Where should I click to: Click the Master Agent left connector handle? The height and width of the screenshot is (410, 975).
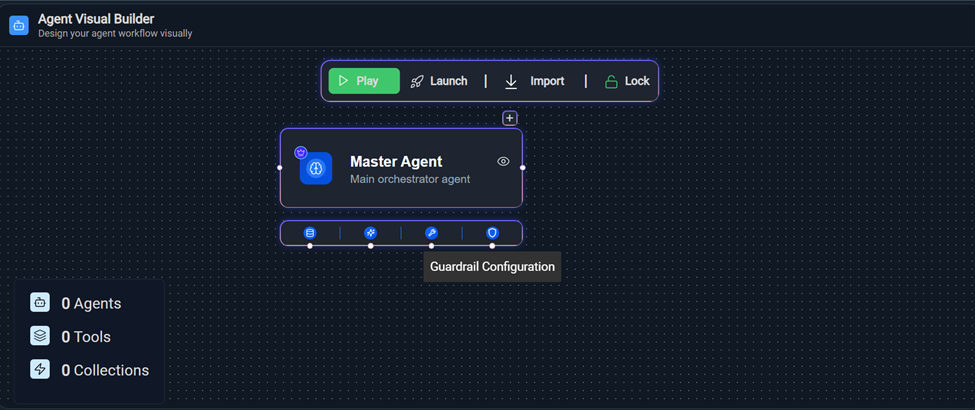coord(280,167)
